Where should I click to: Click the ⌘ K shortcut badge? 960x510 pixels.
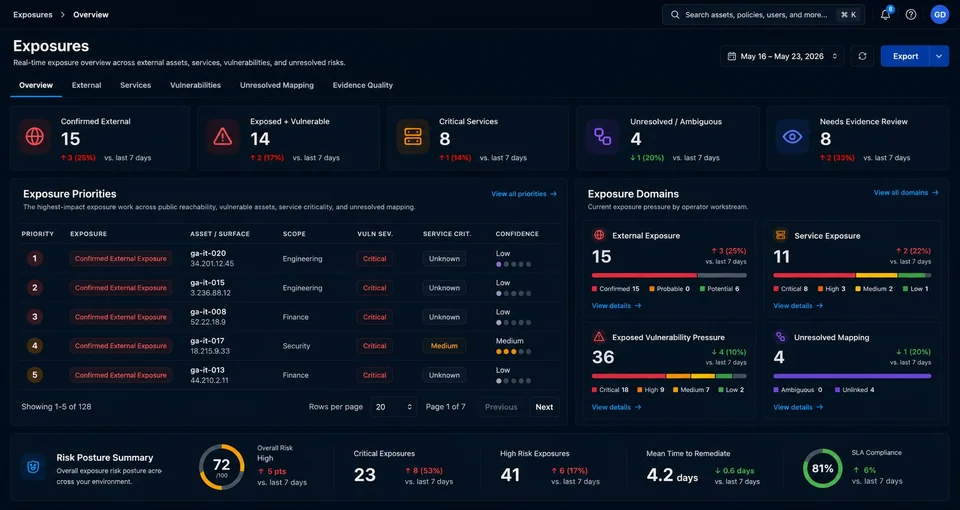point(849,15)
